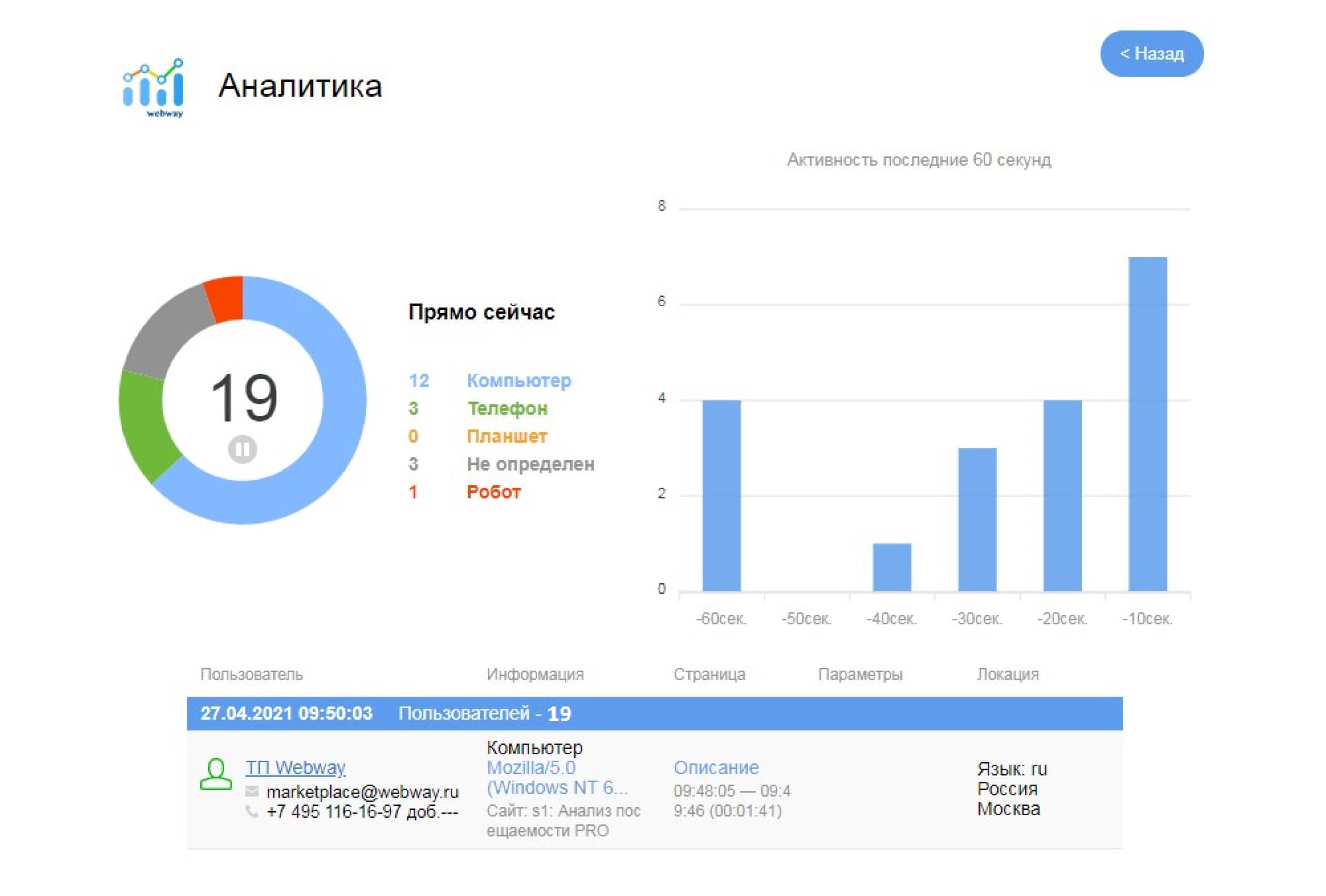The height and width of the screenshot is (896, 1326).
Task: Toggle the Робот legend entry
Action: coord(493,492)
